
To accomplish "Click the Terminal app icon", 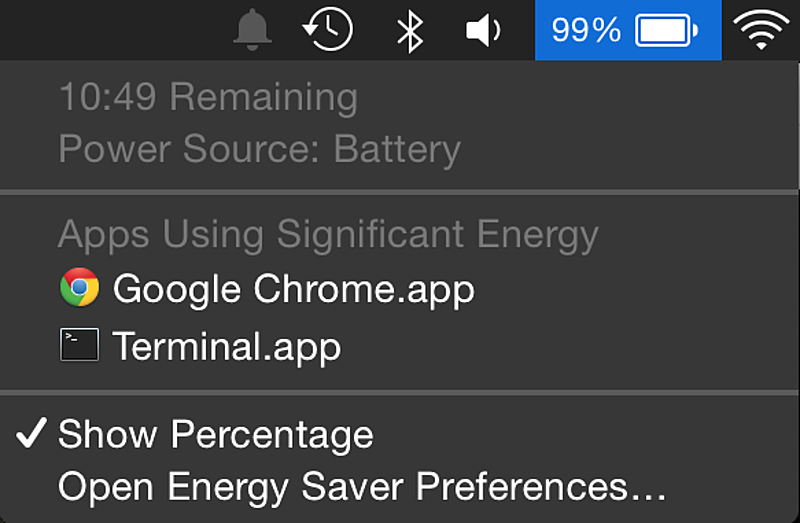I will click(80, 345).
